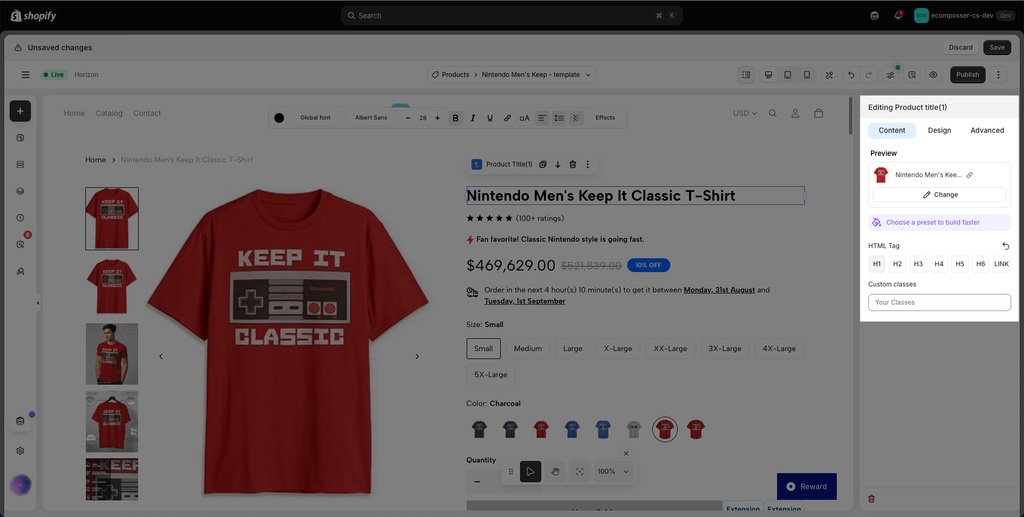
Task: Toggle underline formatting
Action: click(x=490, y=118)
